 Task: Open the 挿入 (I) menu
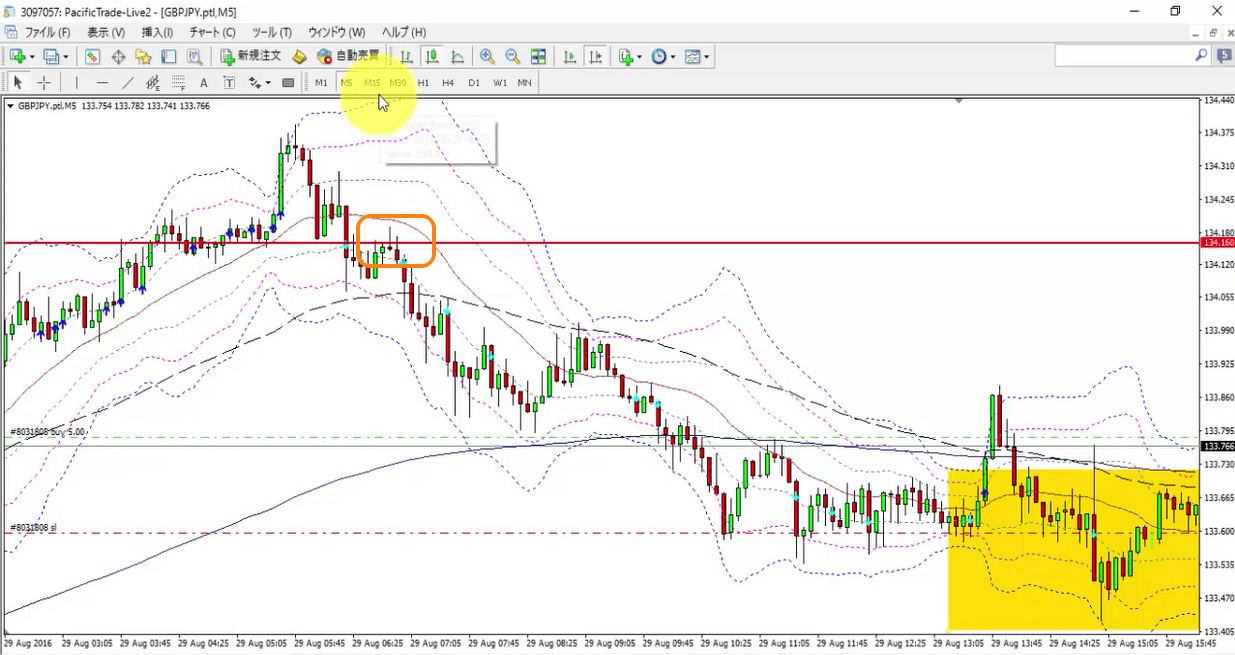click(157, 33)
